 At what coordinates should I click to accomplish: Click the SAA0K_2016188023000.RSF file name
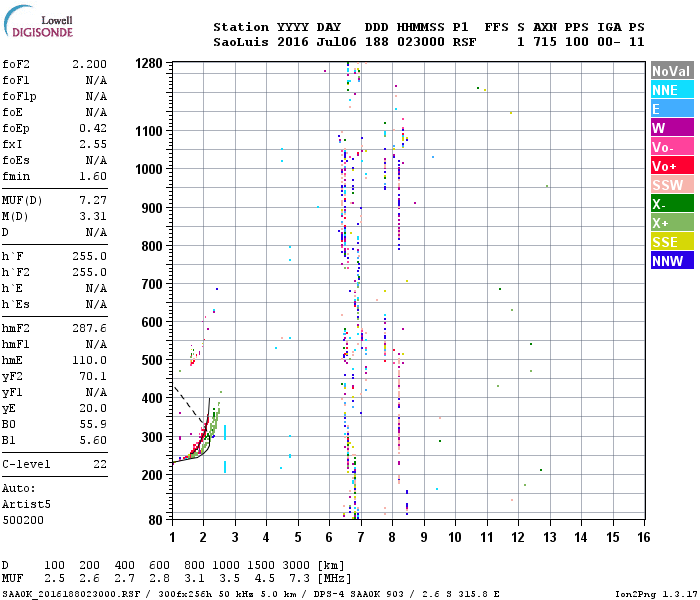[71, 594]
